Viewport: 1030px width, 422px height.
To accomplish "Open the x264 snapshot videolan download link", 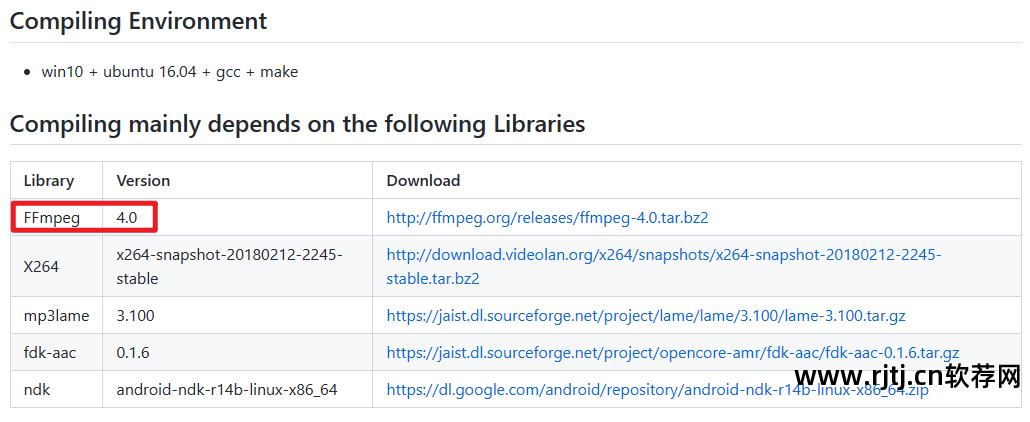I will 663,255.
